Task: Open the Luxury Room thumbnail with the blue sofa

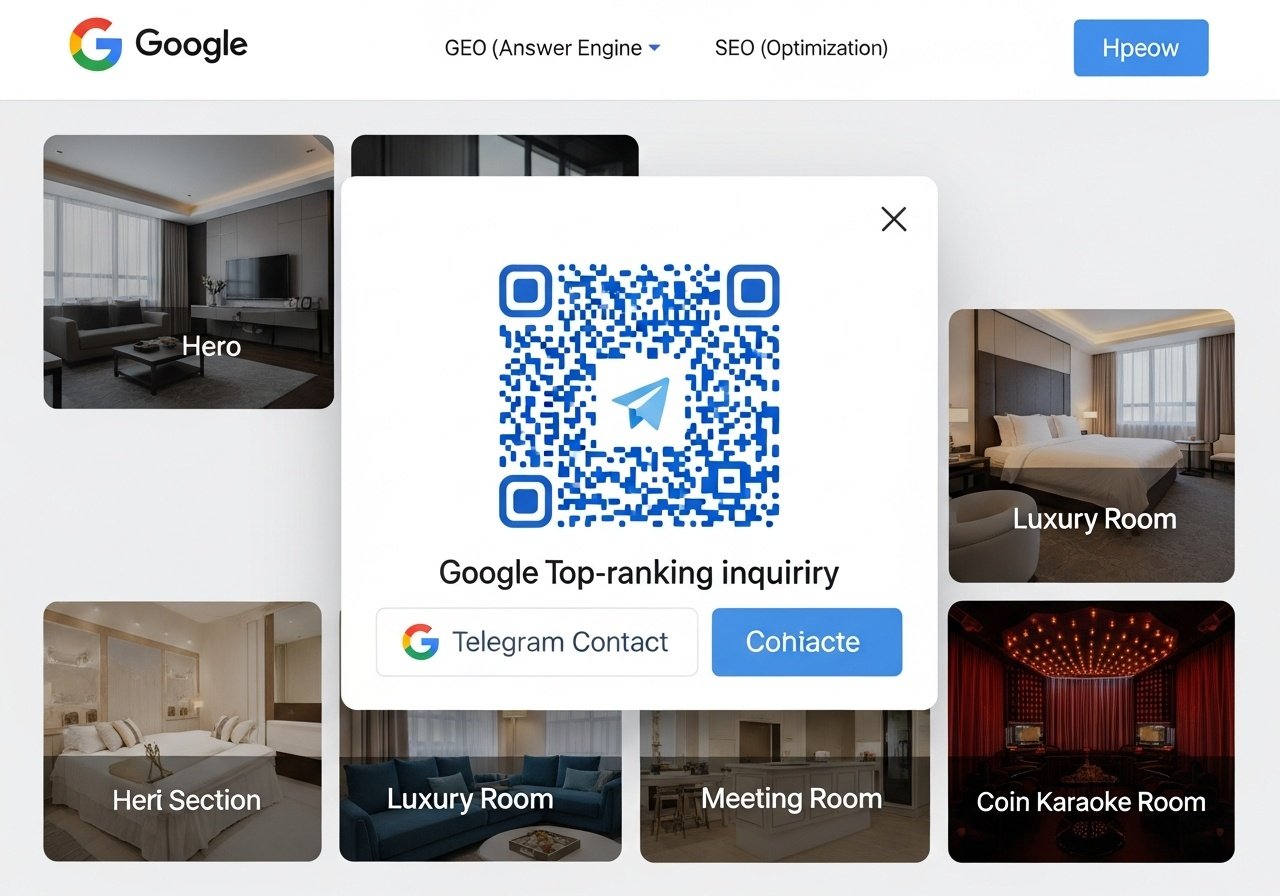Action: coord(480,786)
